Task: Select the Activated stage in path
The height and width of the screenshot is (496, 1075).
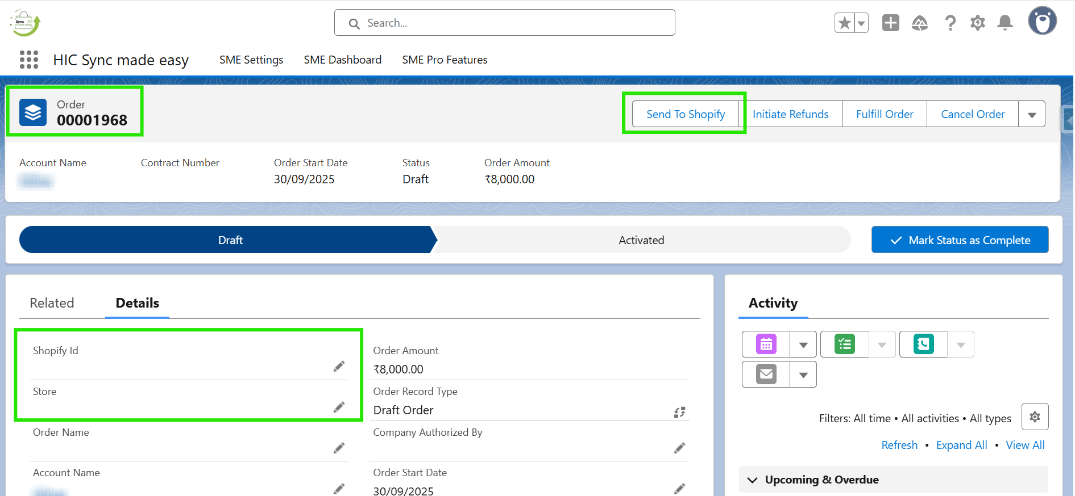Action: [x=641, y=240]
